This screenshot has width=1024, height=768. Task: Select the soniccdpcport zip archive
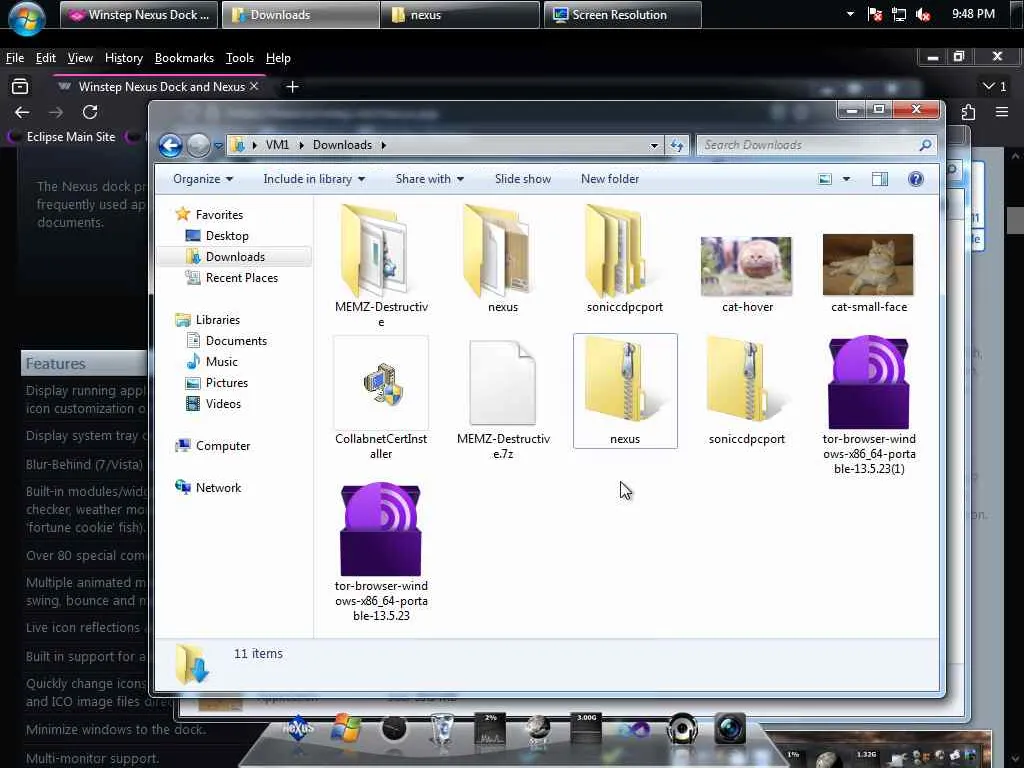pos(746,391)
